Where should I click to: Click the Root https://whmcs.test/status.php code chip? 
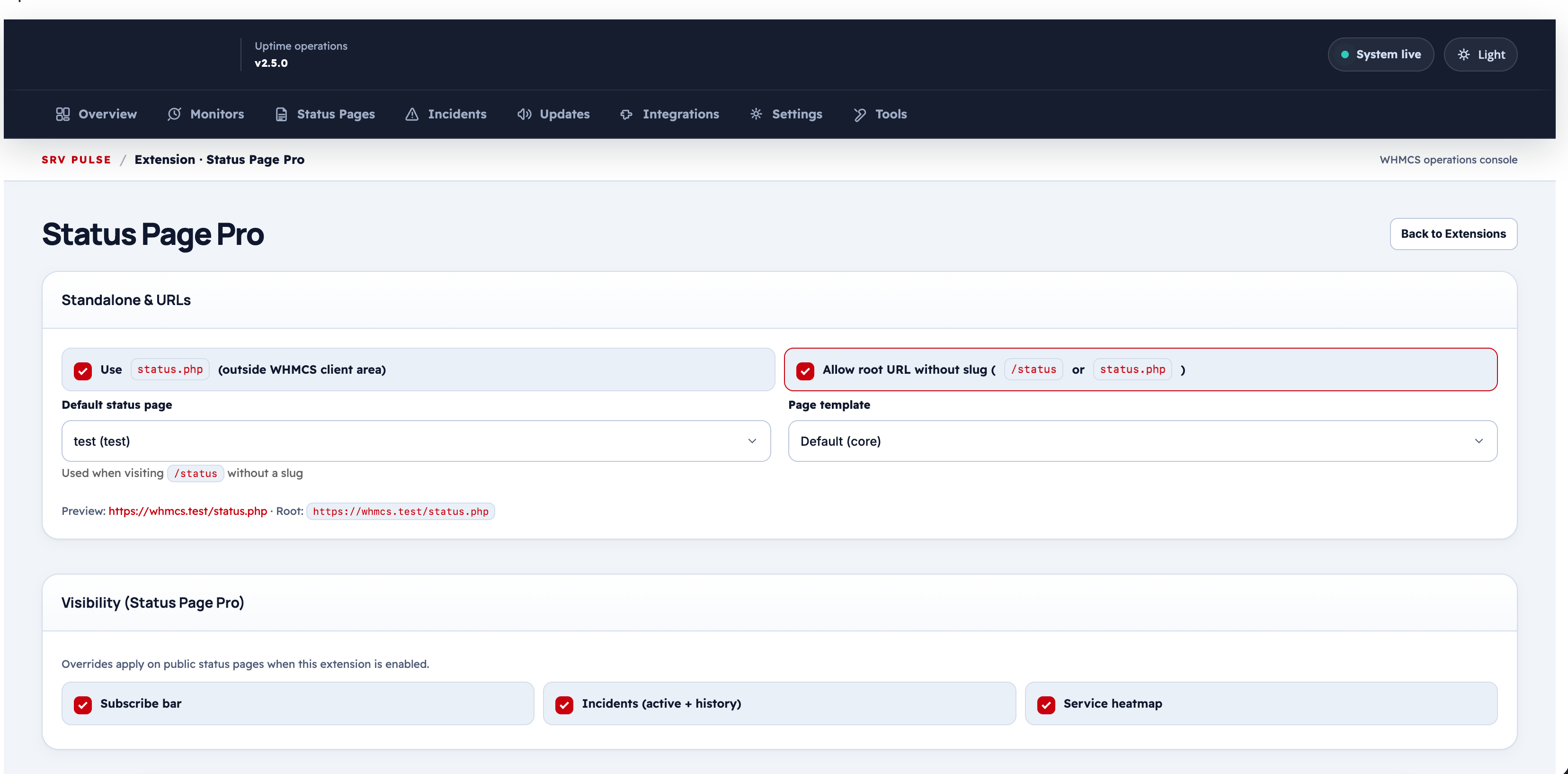pyautogui.click(x=401, y=511)
